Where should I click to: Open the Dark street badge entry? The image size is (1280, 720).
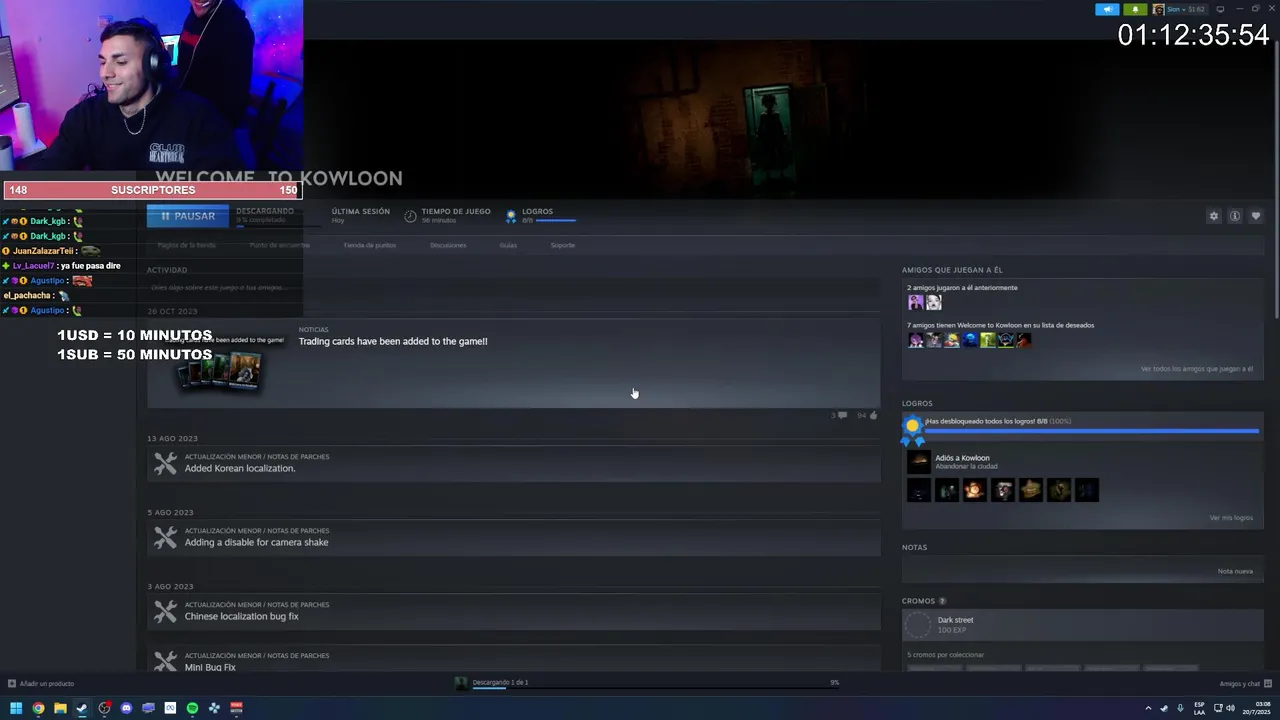tap(1082, 626)
